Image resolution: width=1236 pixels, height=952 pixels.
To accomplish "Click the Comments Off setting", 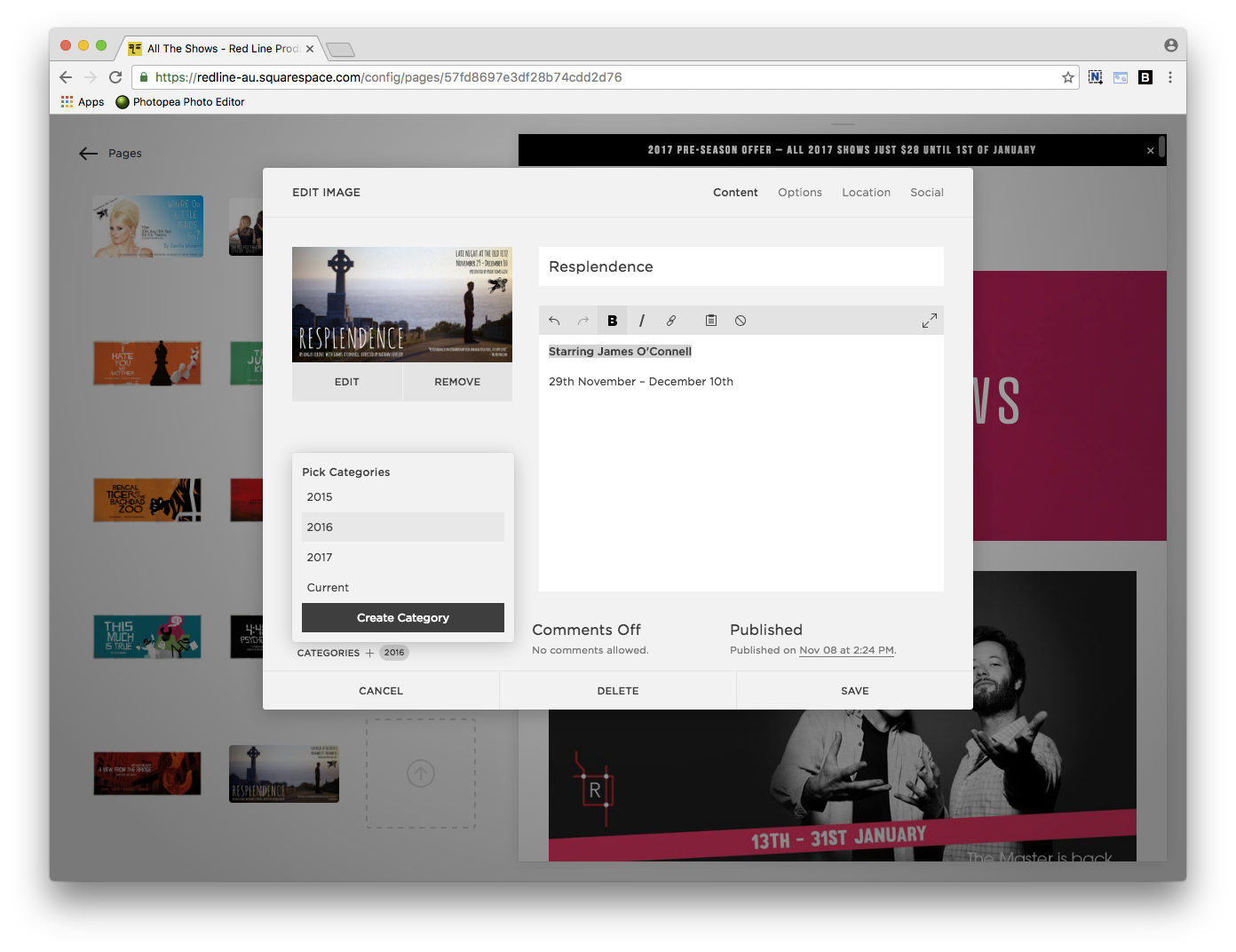I will (586, 630).
